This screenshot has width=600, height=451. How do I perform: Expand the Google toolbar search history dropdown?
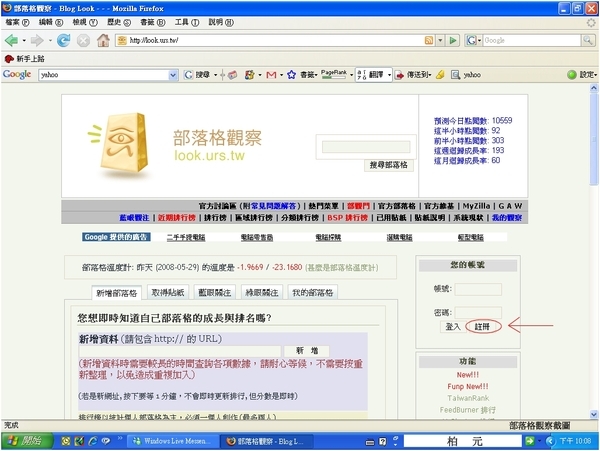pos(173,75)
